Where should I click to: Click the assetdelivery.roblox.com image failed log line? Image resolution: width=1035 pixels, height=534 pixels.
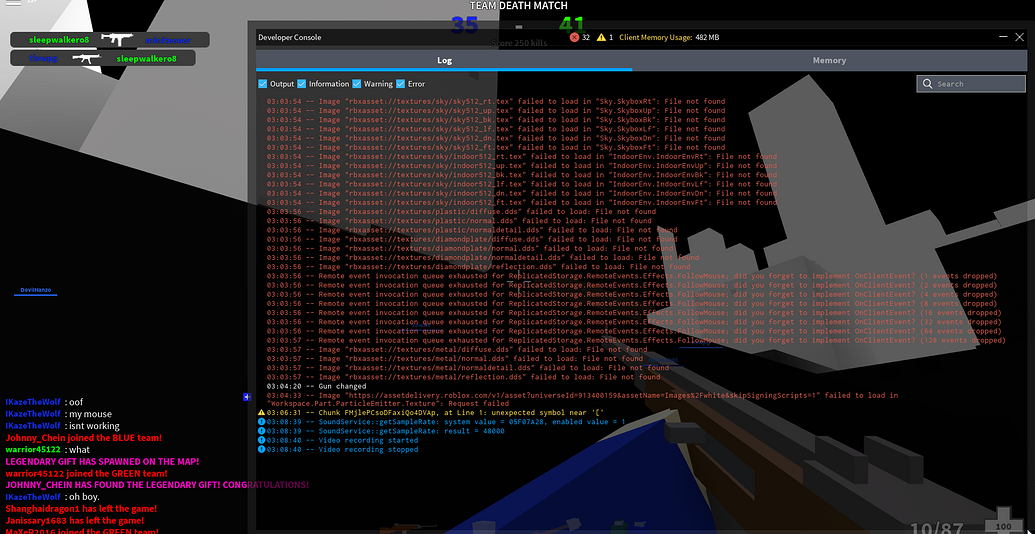(582, 395)
